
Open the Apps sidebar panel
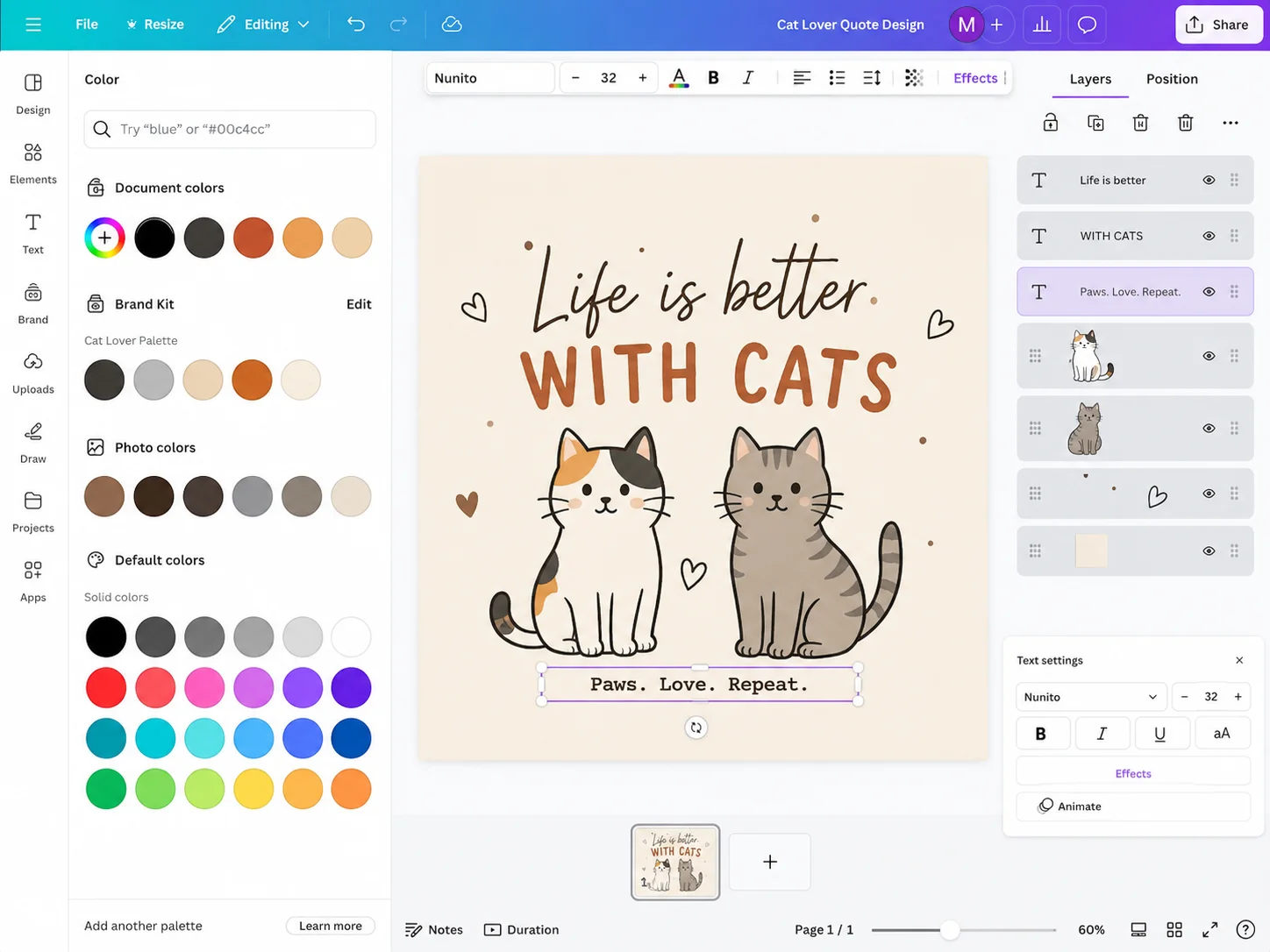point(33,582)
